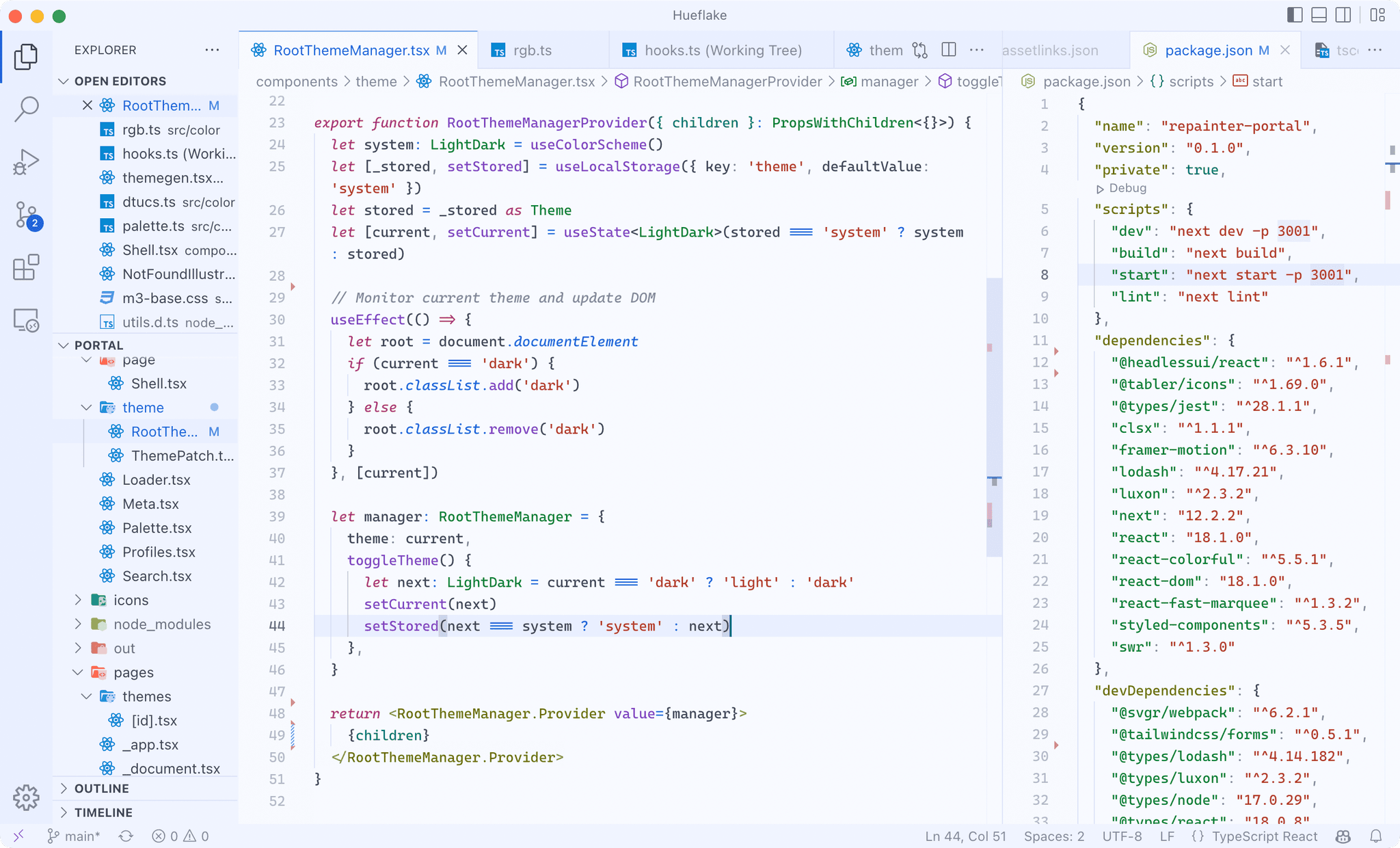Open the Manage gear menu

(26, 797)
